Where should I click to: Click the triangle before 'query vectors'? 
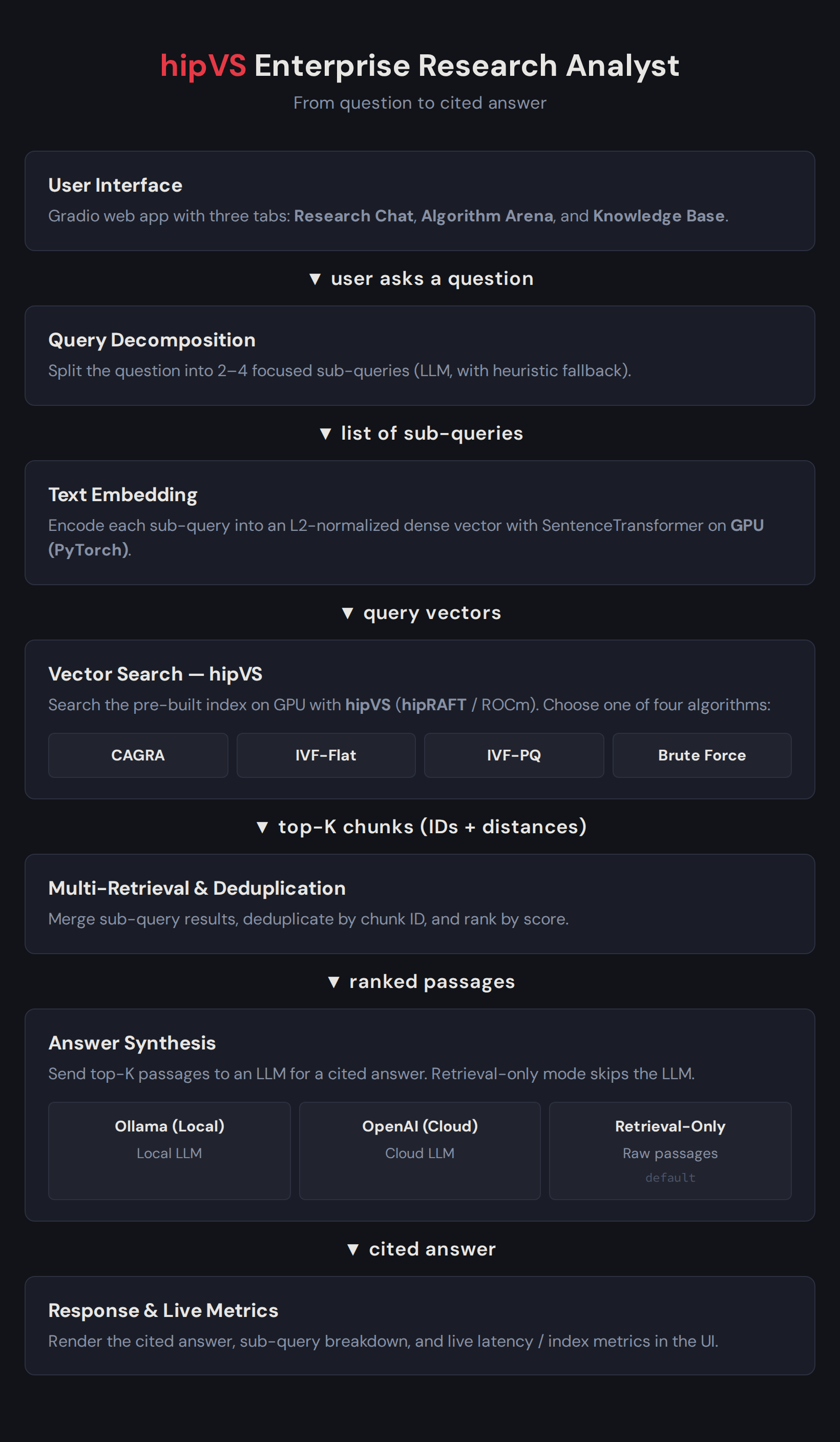(x=347, y=613)
